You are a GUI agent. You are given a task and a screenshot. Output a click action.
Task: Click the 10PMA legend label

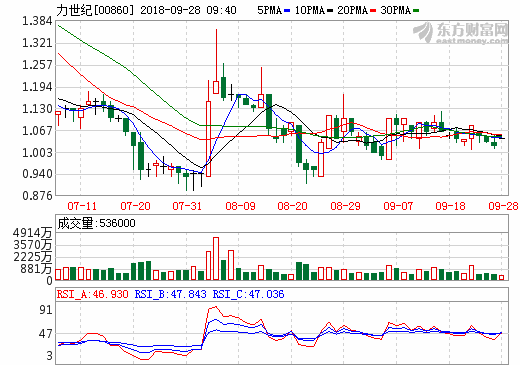pos(310,10)
